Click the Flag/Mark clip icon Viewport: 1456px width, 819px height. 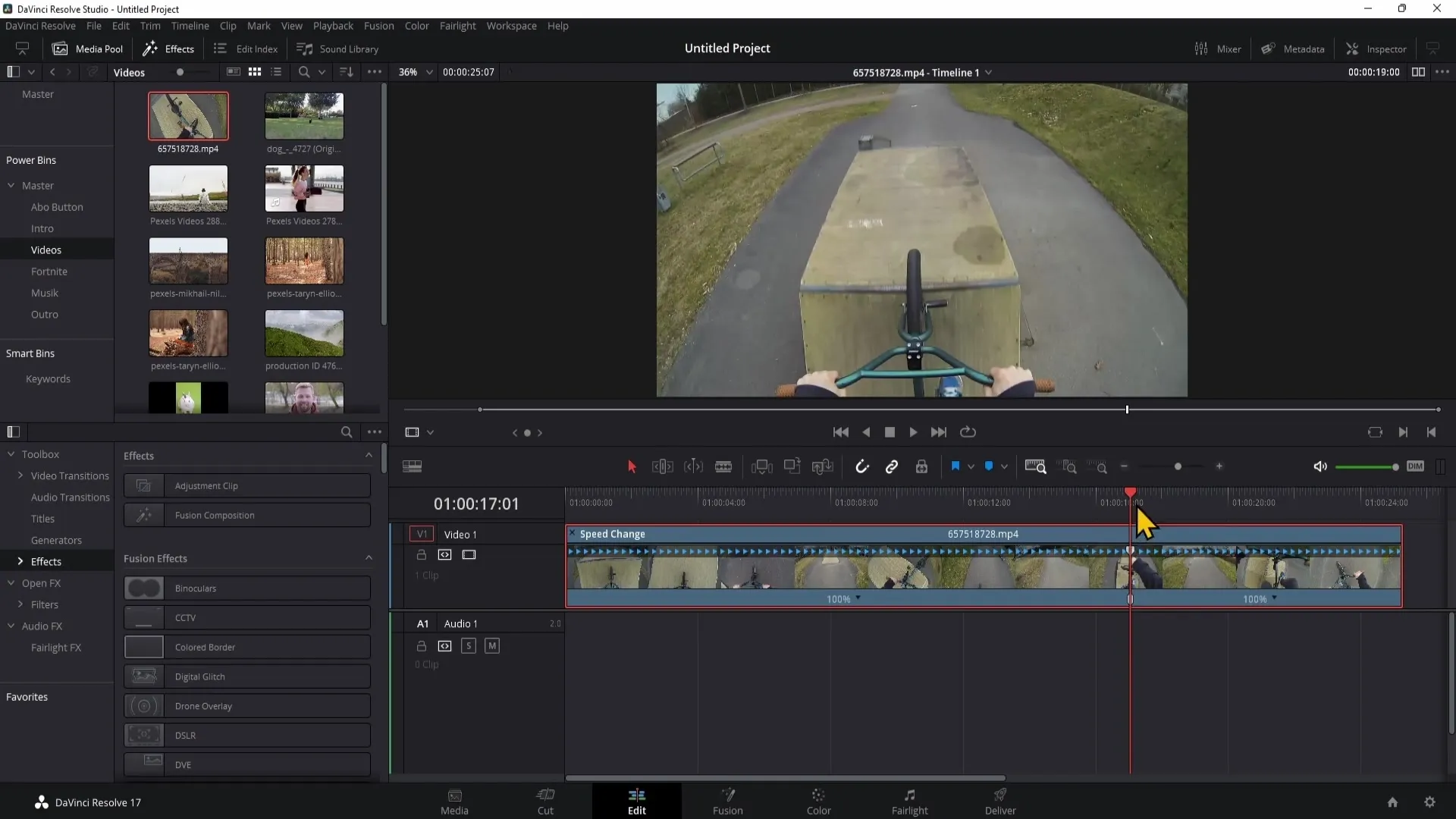(x=955, y=466)
